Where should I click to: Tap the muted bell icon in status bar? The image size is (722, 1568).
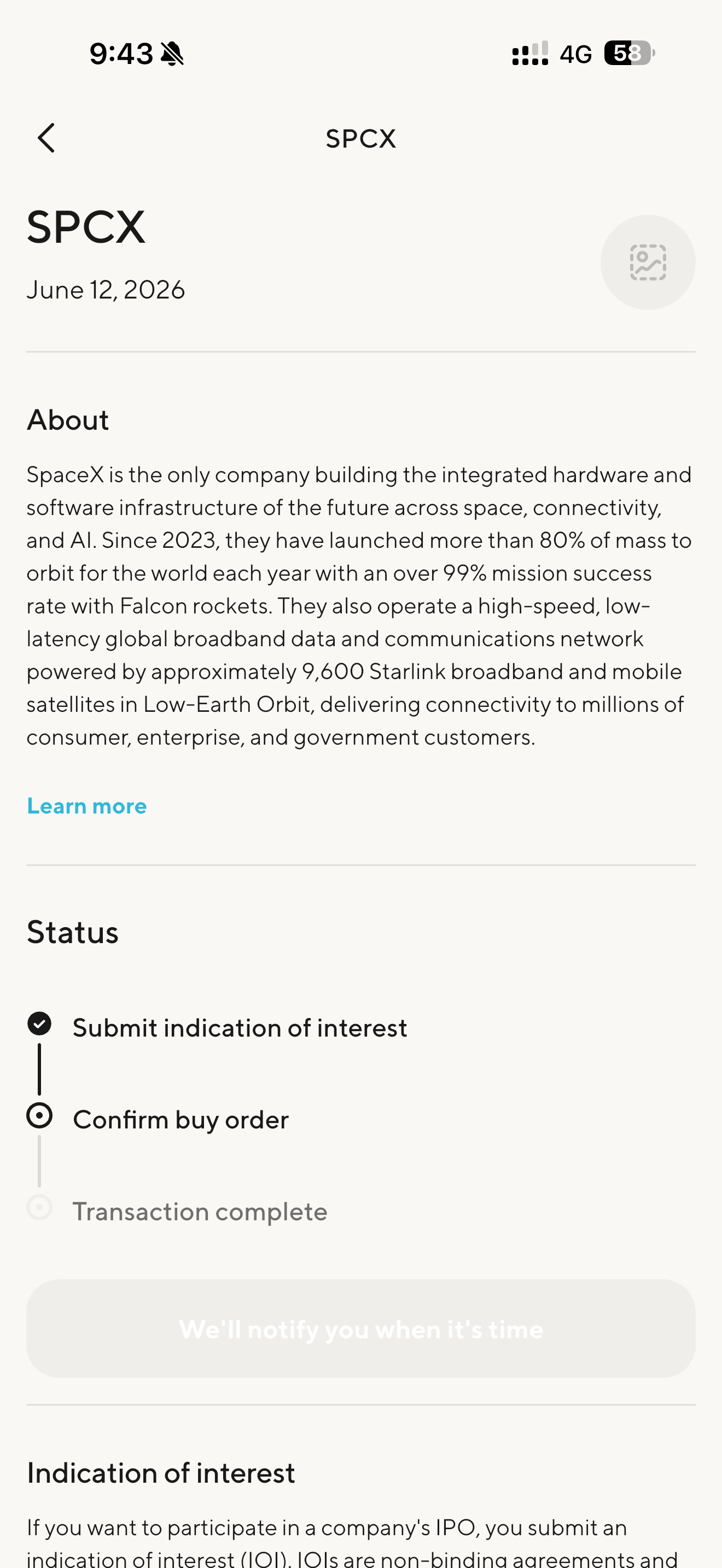point(172,54)
